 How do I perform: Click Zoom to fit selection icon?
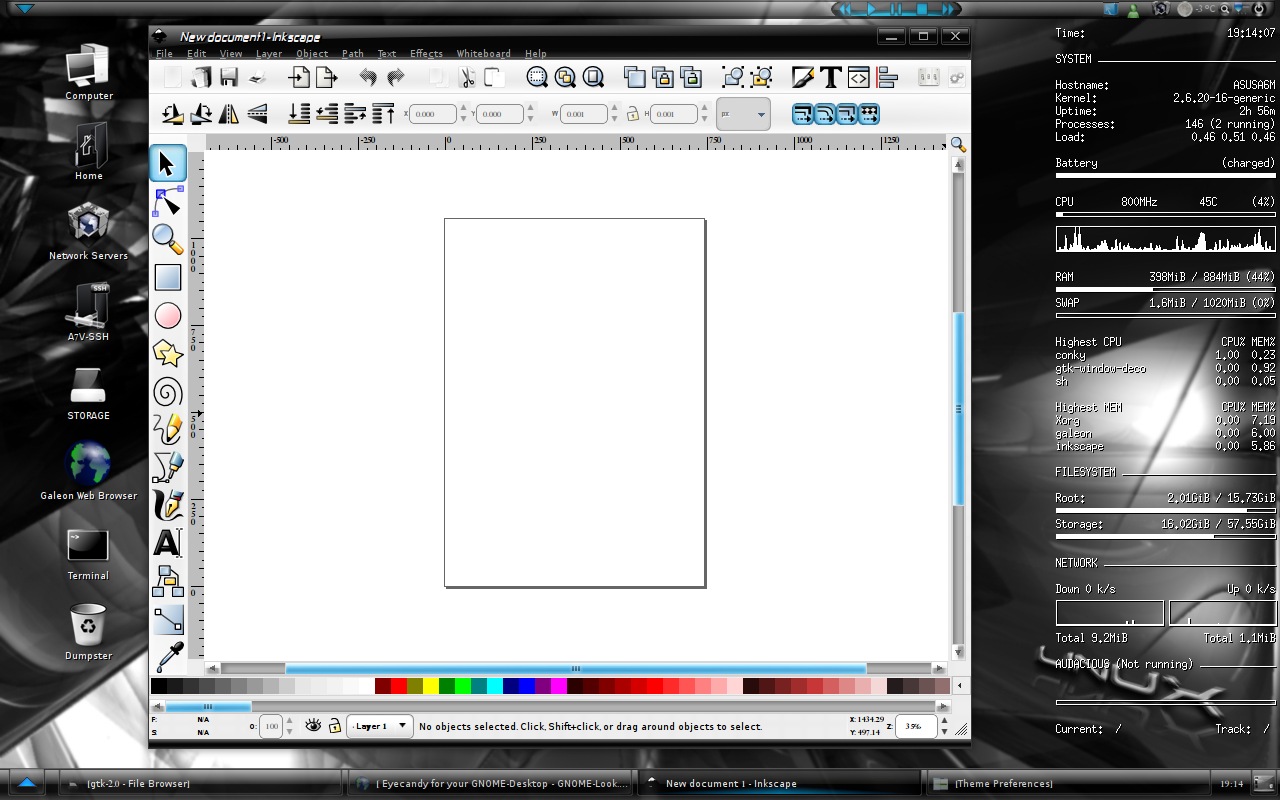[x=537, y=77]
